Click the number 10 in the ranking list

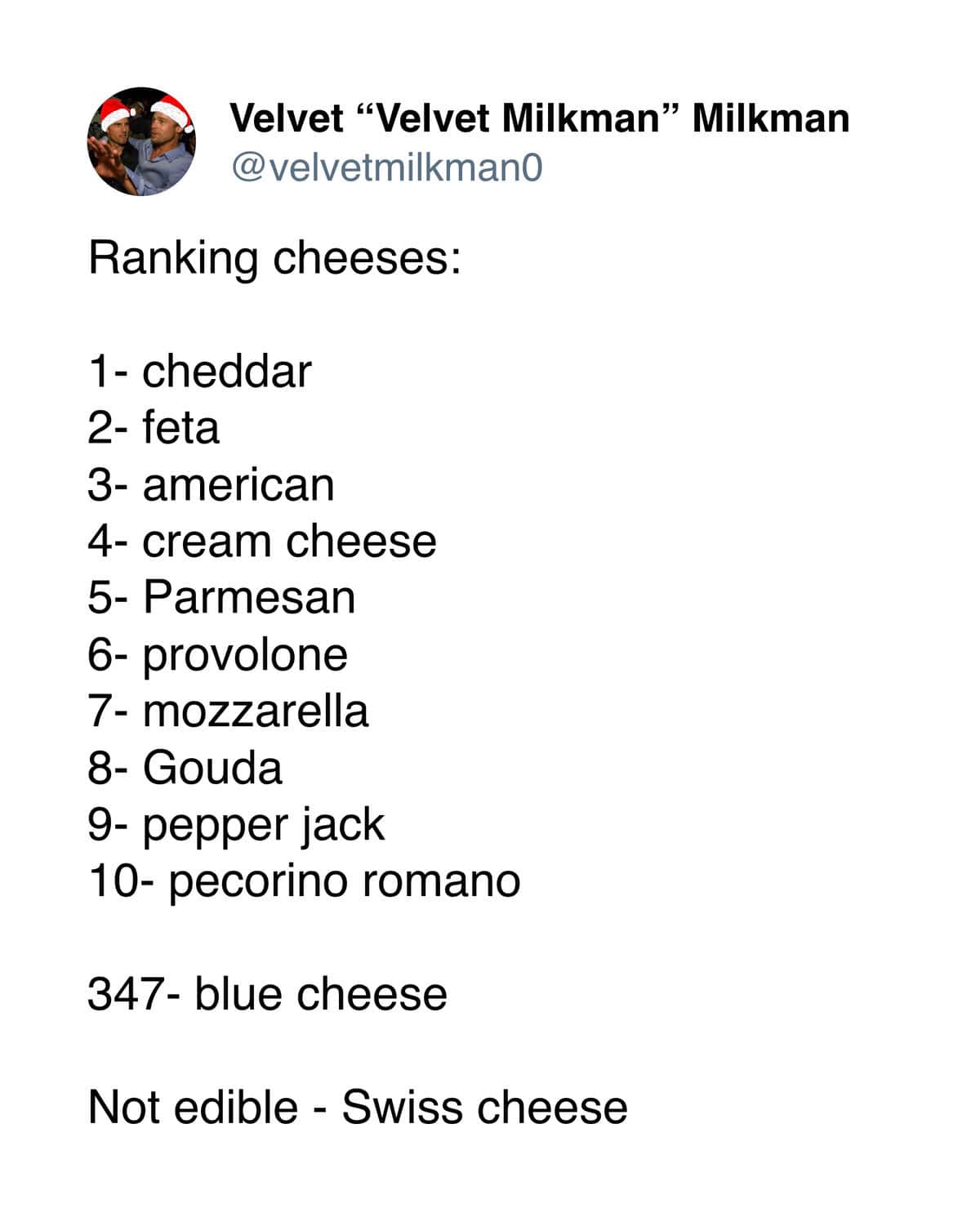[x=110, y=881]
